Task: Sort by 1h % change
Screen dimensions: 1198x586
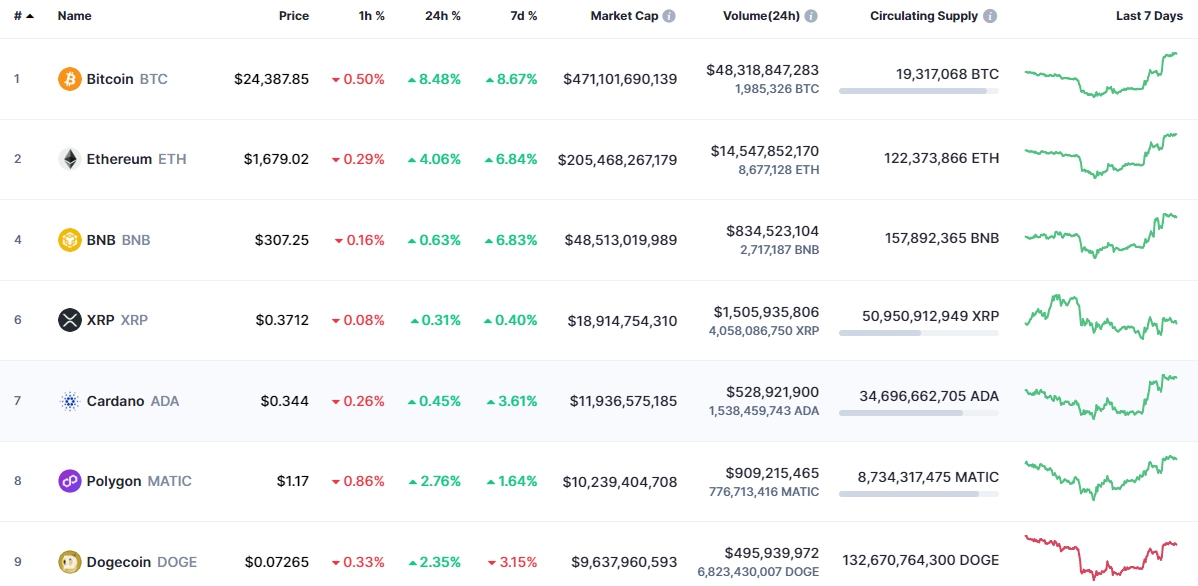Action: click(x=371, y=16)
